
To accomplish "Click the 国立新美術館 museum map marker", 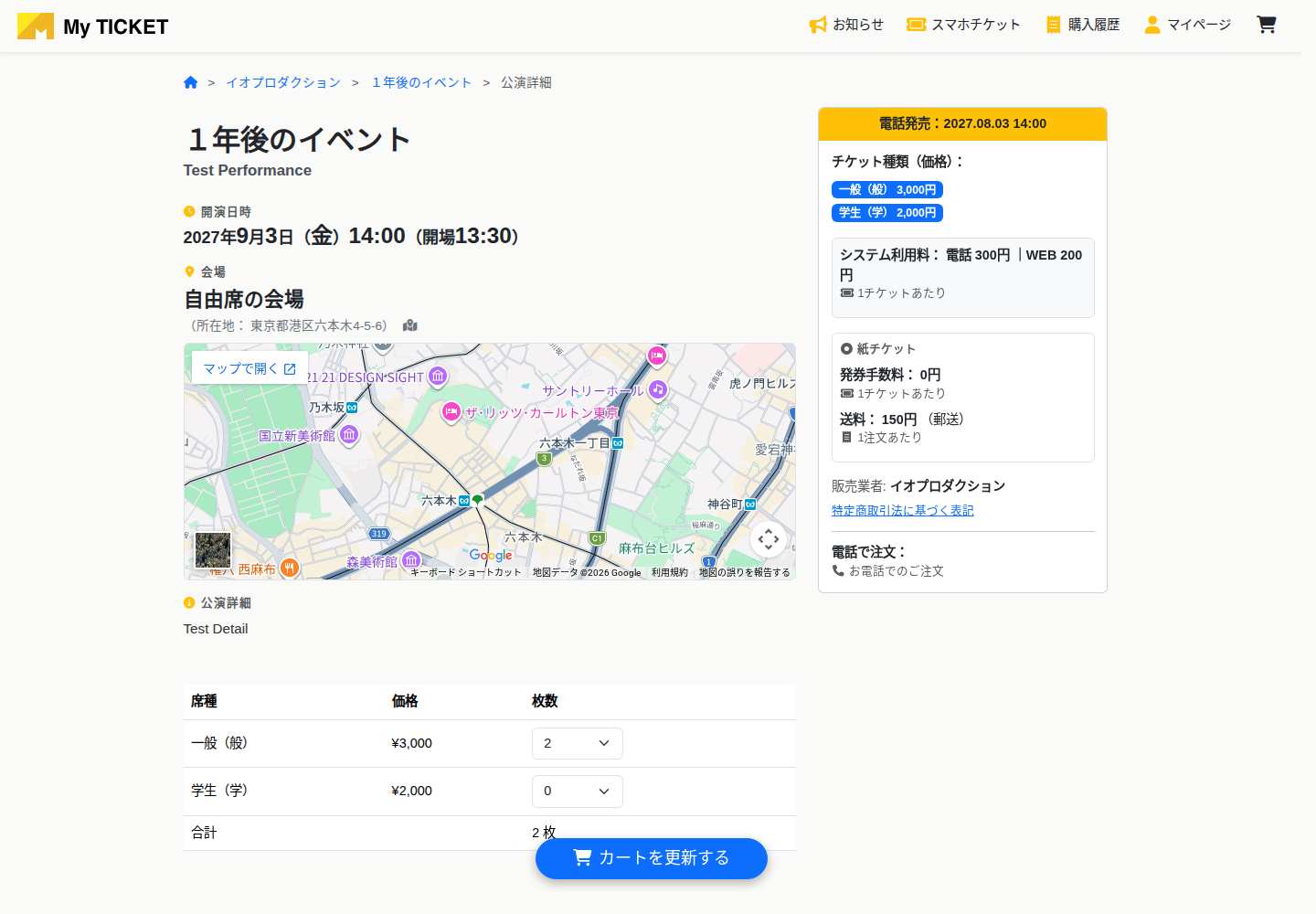I will pos(349,435).
